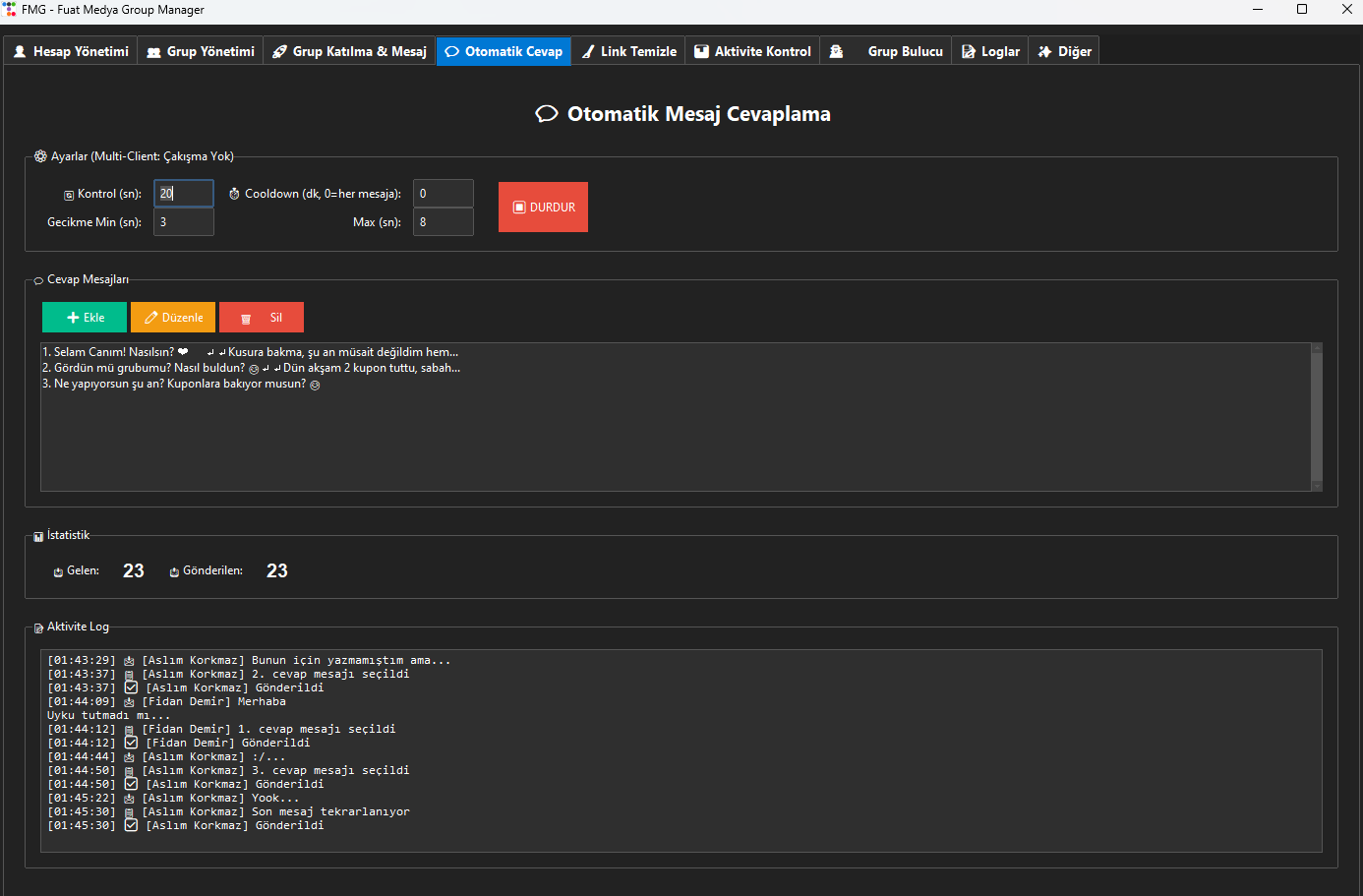Click the Cooldown minutes input field
The width and height of the screenshot is (1363, 896).
tap(444, 194)
